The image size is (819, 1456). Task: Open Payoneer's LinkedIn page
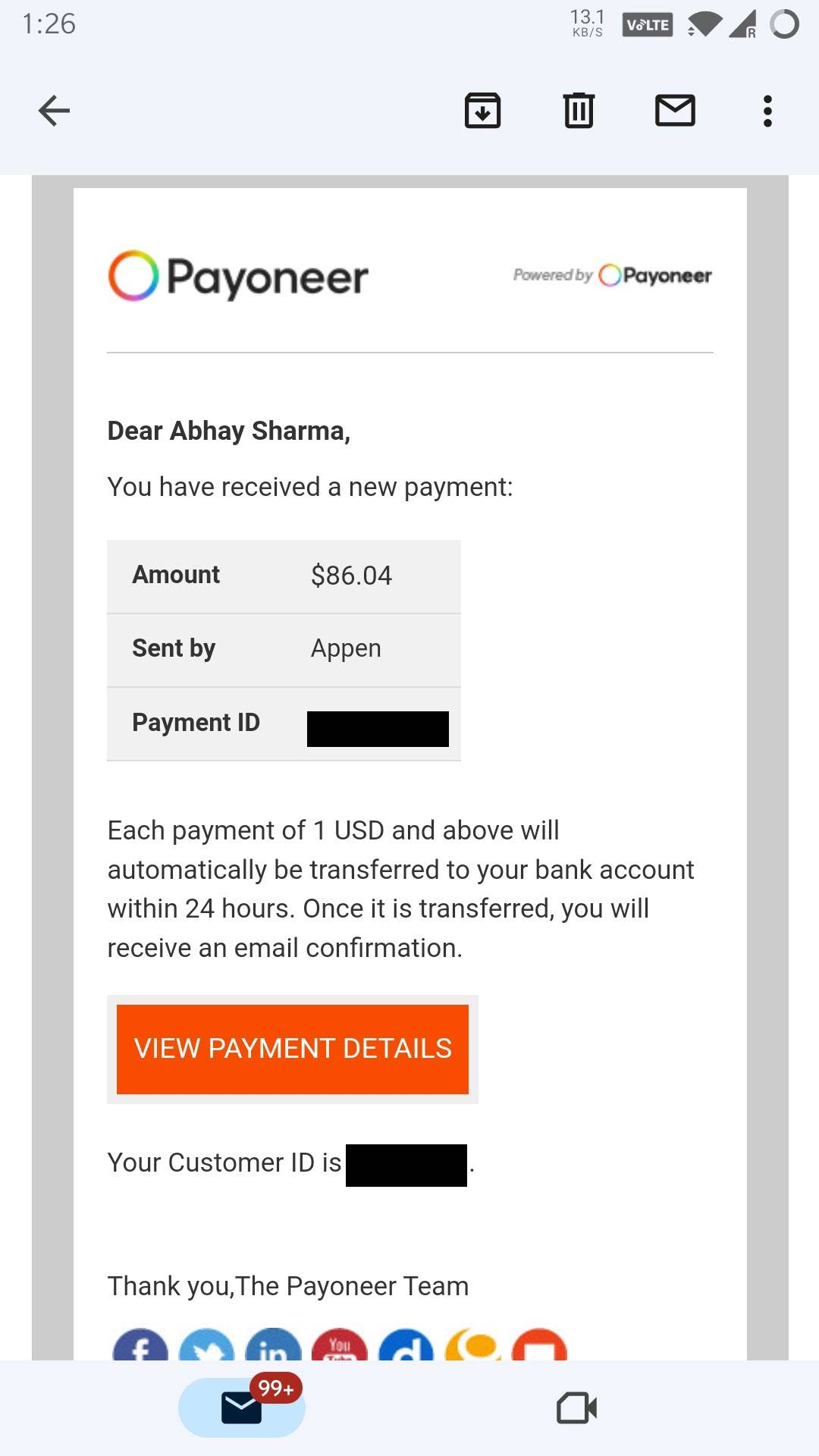[x=272, y=1350]
